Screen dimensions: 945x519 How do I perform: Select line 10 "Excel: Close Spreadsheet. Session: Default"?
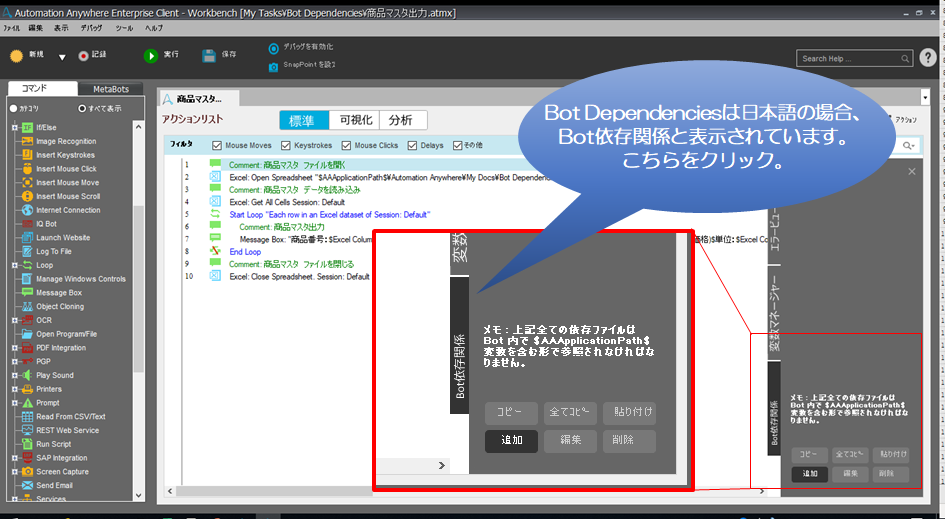[299, 277]
